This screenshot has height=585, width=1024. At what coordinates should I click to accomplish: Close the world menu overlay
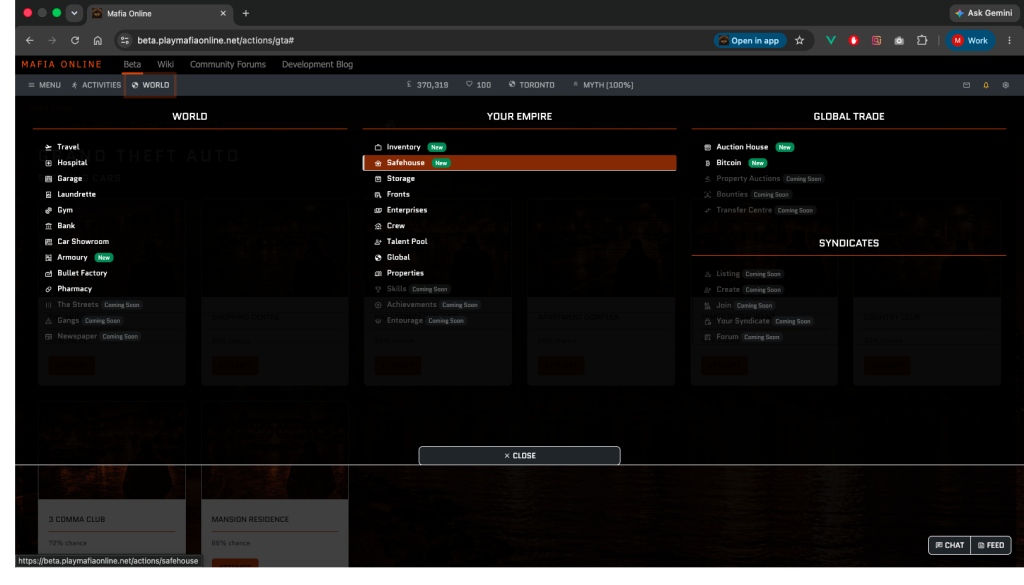point(519,456)
